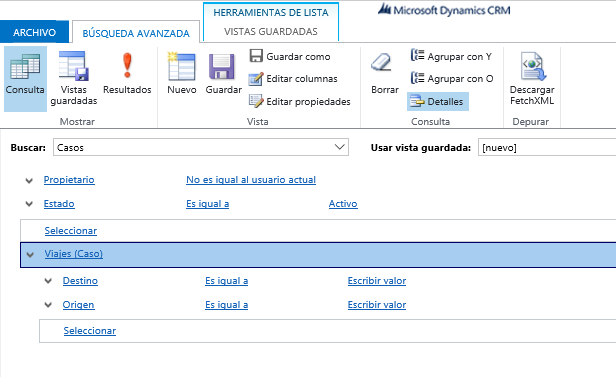The width and height of the screenshot is (616, 377).
Task: Click the Resultados exclamation icon
Action: (127, 66)
